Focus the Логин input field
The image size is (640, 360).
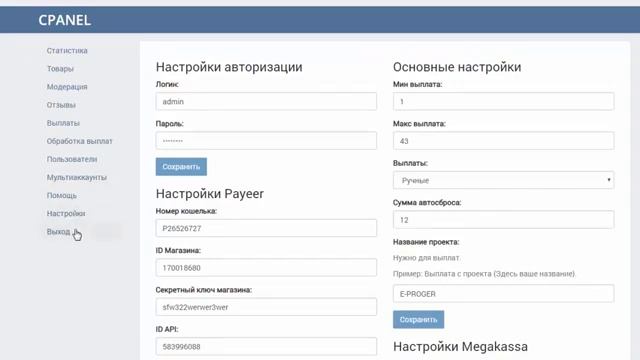click(266, 101)
